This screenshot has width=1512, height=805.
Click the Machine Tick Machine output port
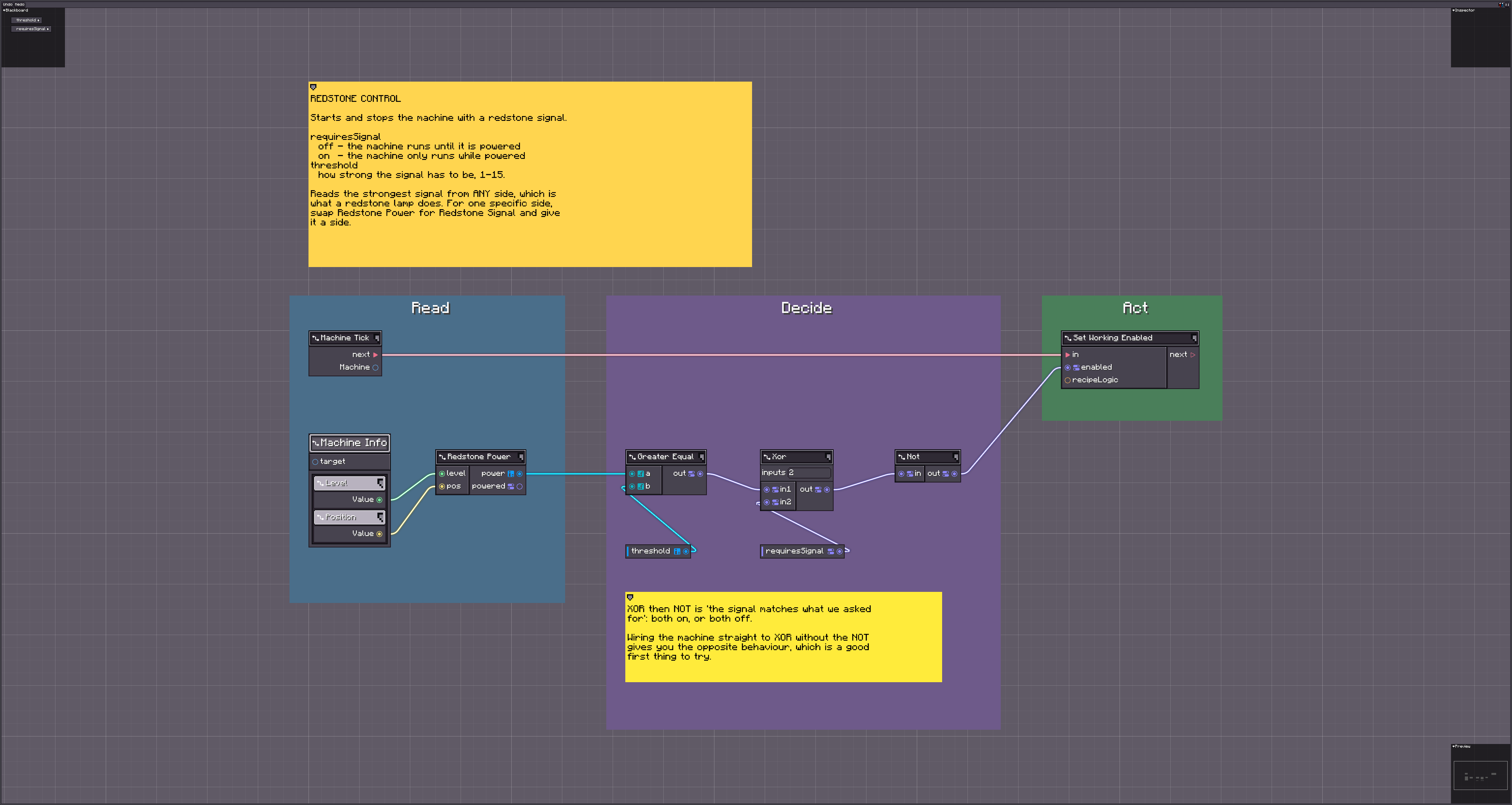pyautogui.click(x=376, y=368)
